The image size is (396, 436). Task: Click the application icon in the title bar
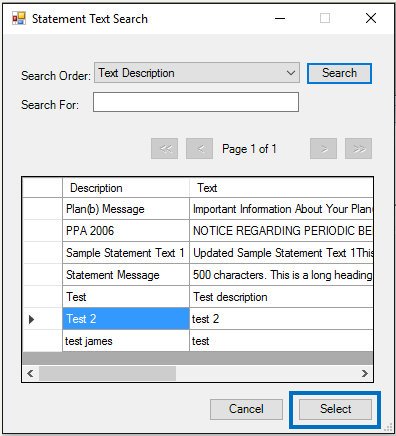(x=19, y=18)
